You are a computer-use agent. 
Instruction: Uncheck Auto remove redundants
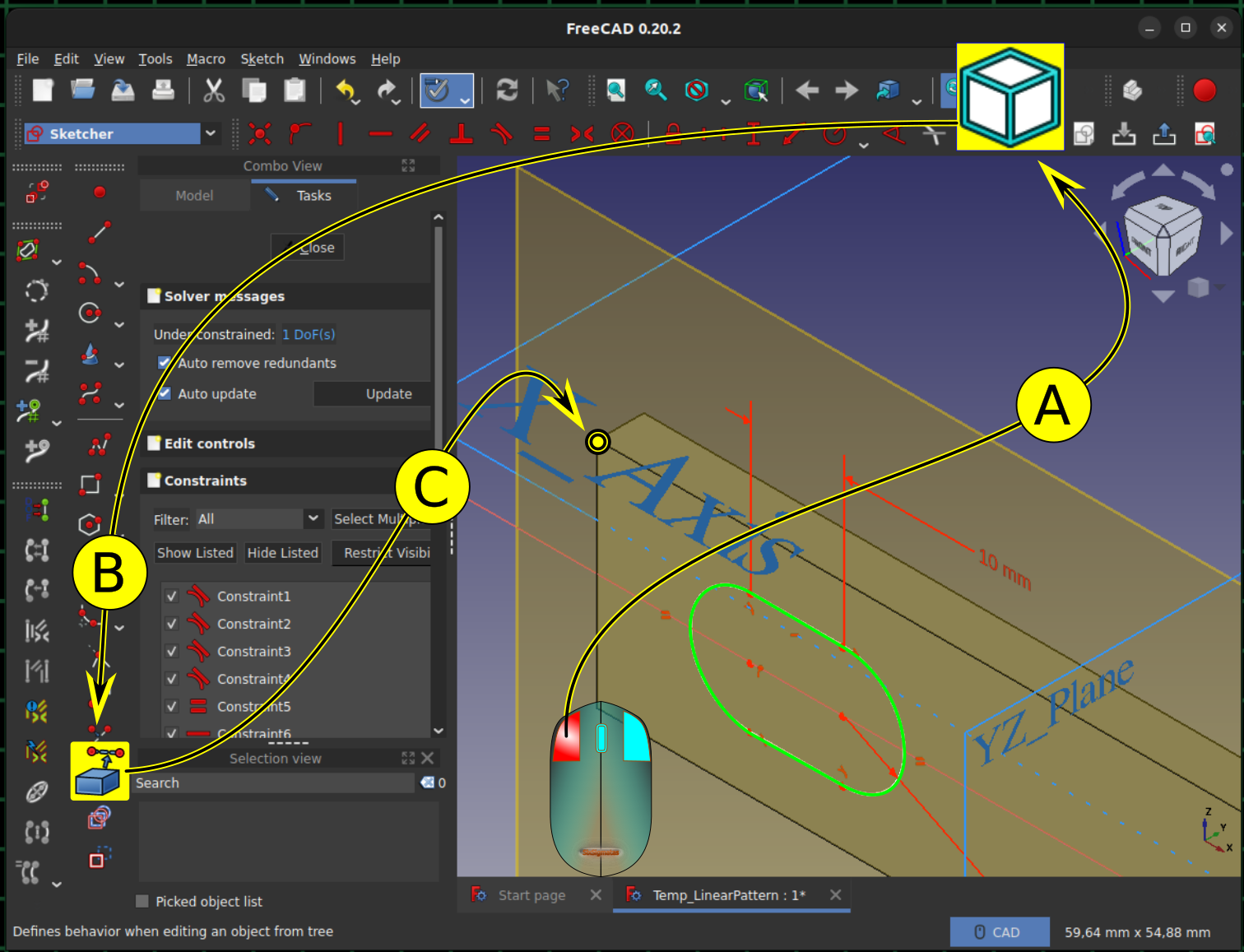[165, 363]
